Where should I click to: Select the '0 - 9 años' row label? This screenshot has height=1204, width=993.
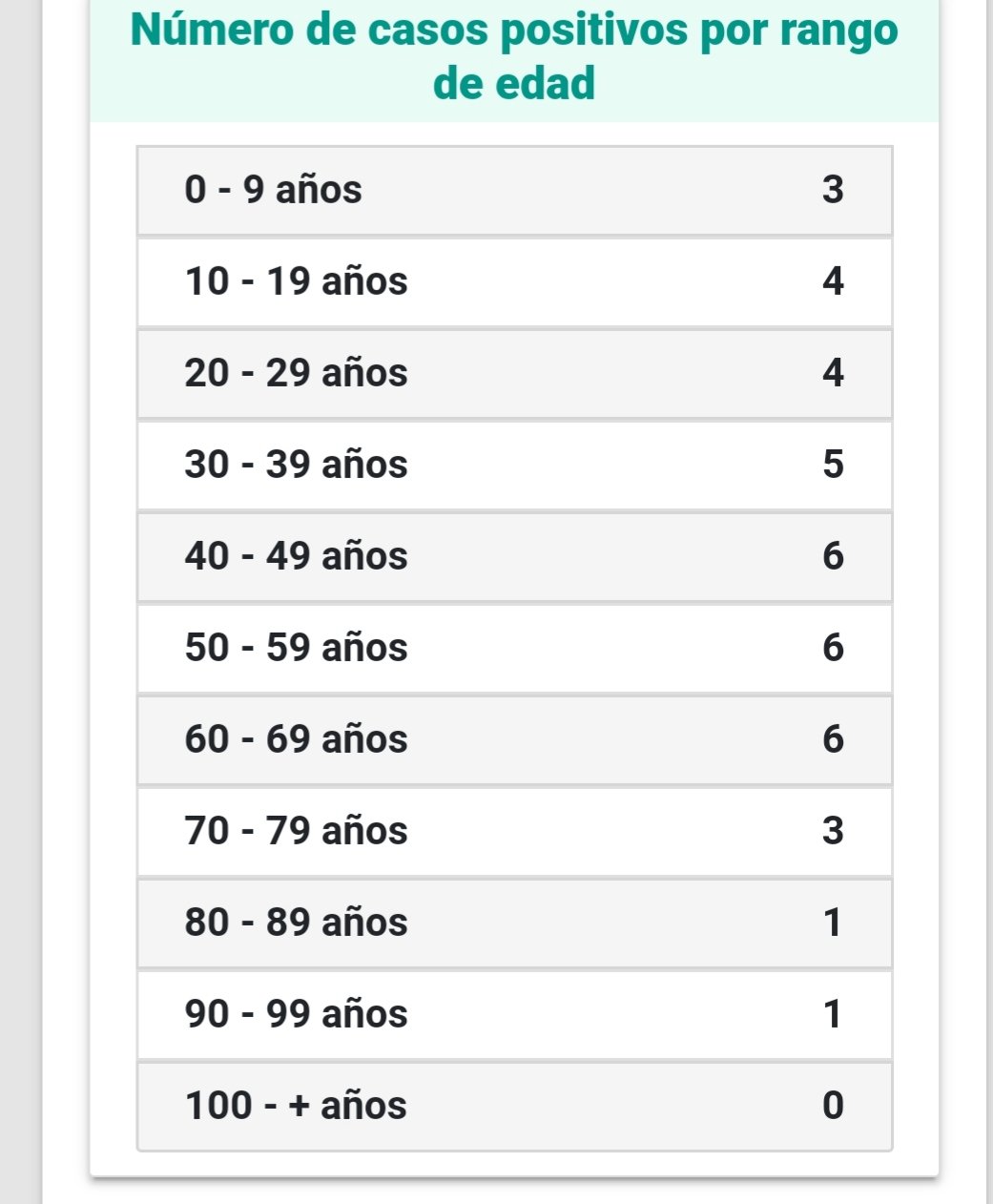pos(273,190)
